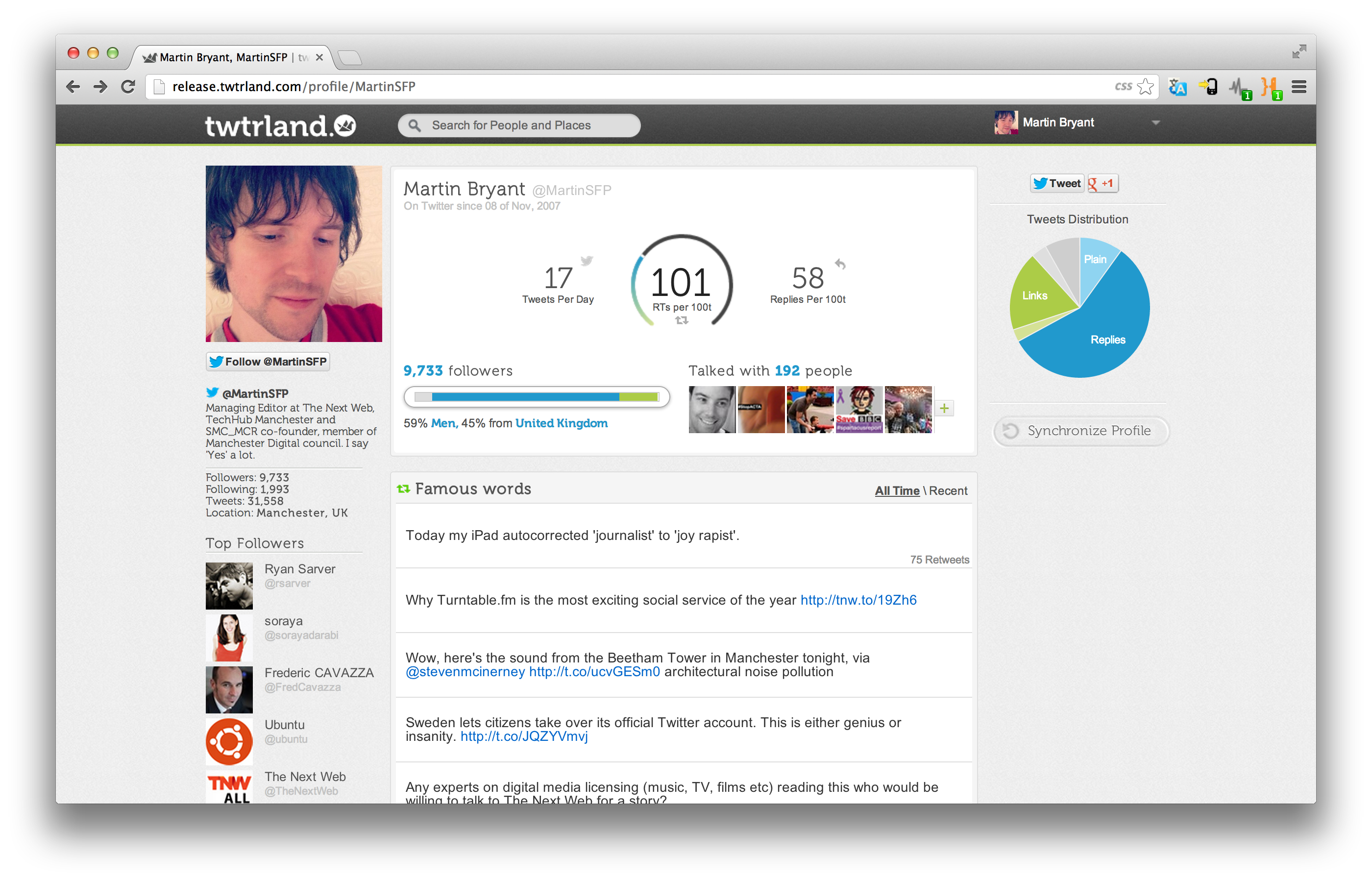This screenshot has width=1372, height=881.
Task: Click Follow @MartinSFP button
Action: point(268,362)
